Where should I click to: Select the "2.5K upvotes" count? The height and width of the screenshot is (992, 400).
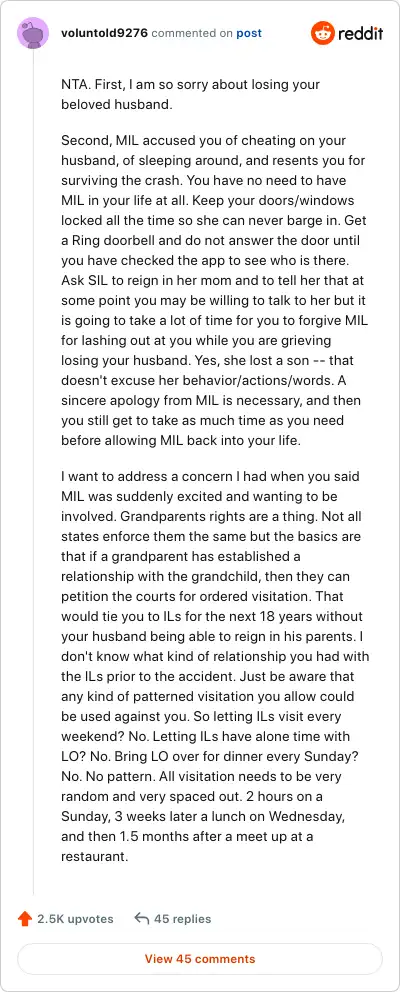(75, 919)
